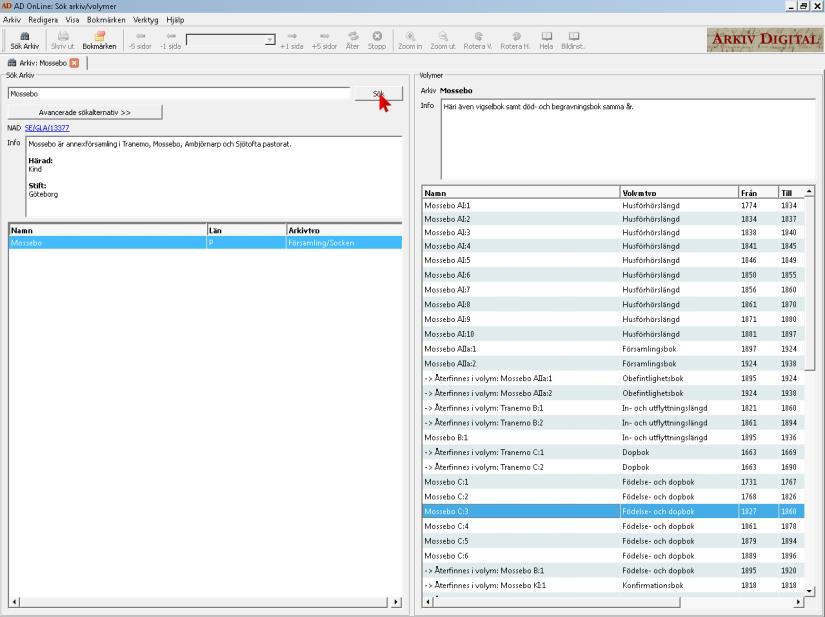Sort volumes by Till column header
The image size is (825, 617).
click(x=791, y=193)
